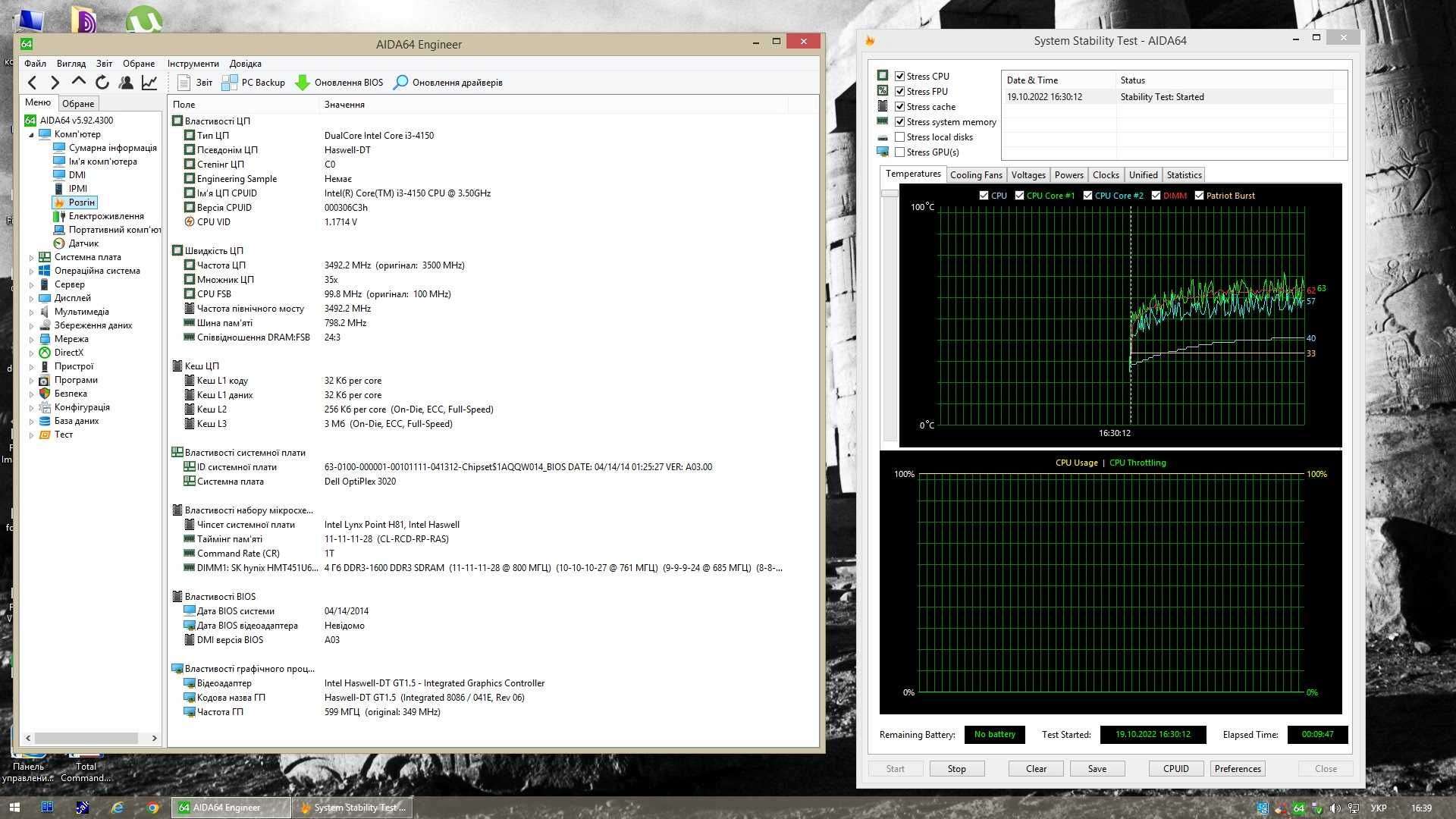The height and width of the screenshot is (819, 1456).
Task: Select Електроживлення in the tree
Action: (x=105, y=216)
